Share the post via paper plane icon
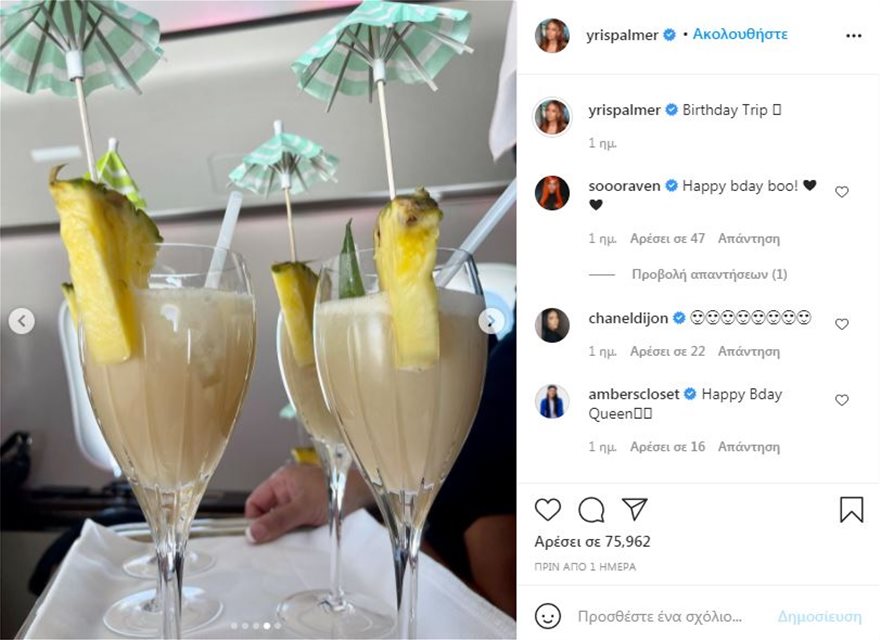880x640 pixels. coord(635,509)
